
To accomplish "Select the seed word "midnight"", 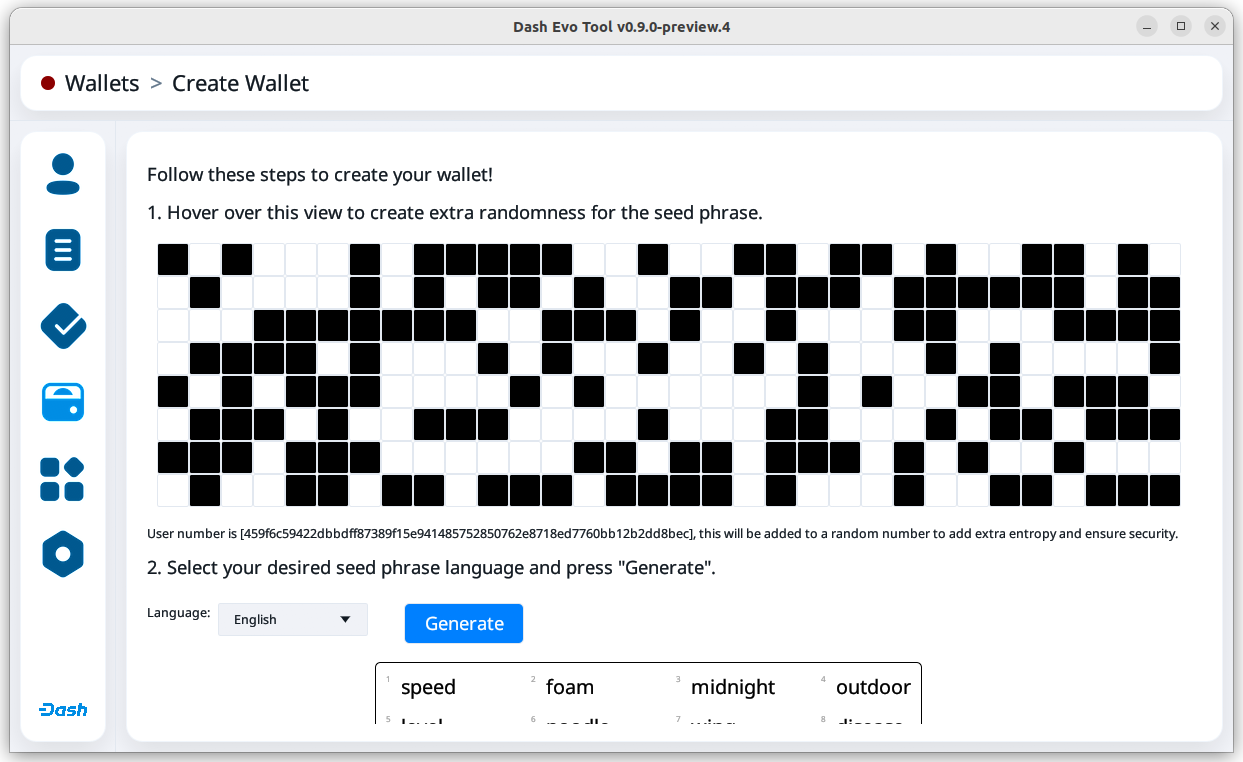I will point(733,687).
